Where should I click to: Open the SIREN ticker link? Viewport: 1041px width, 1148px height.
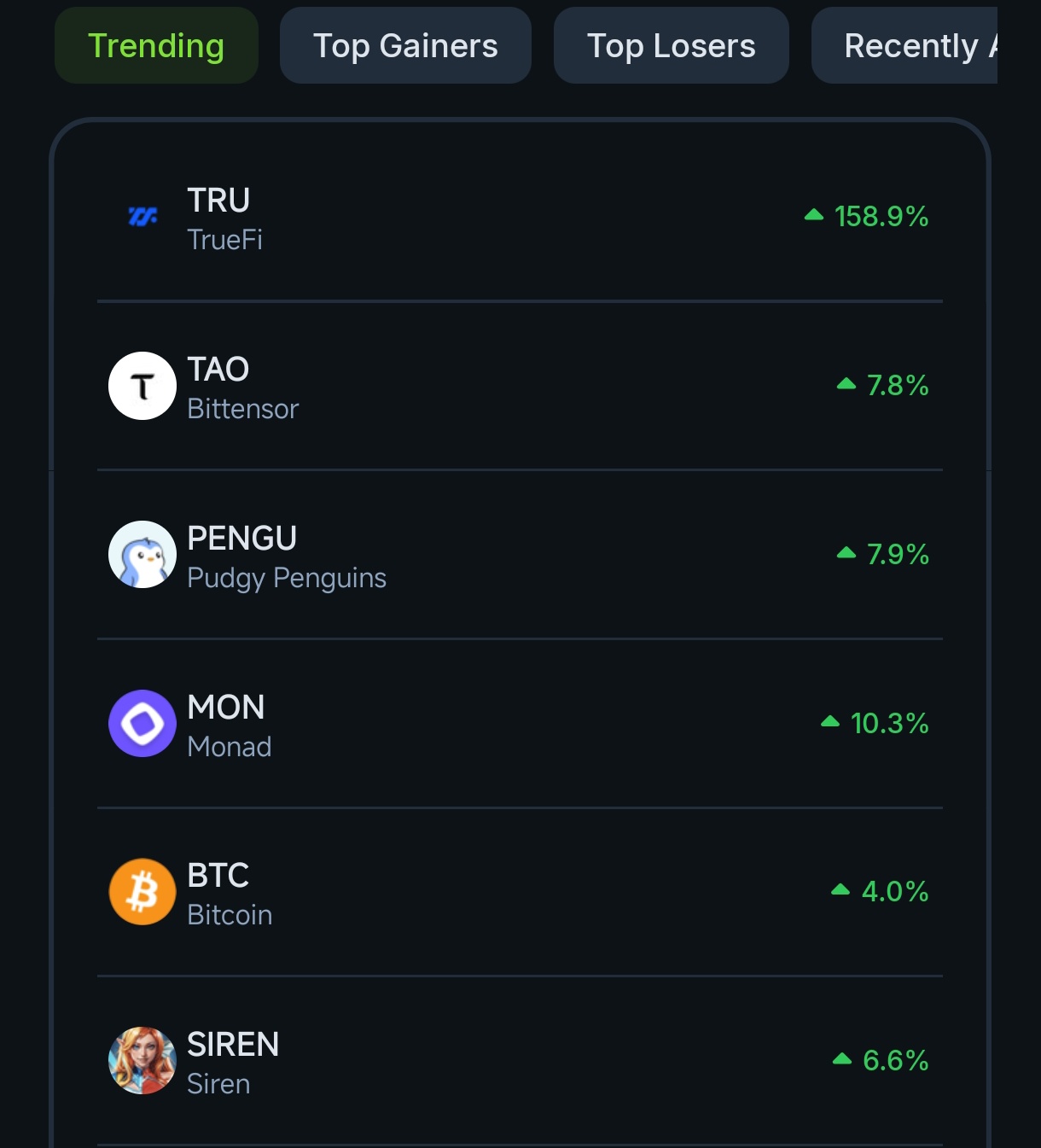coord(233,1045)
